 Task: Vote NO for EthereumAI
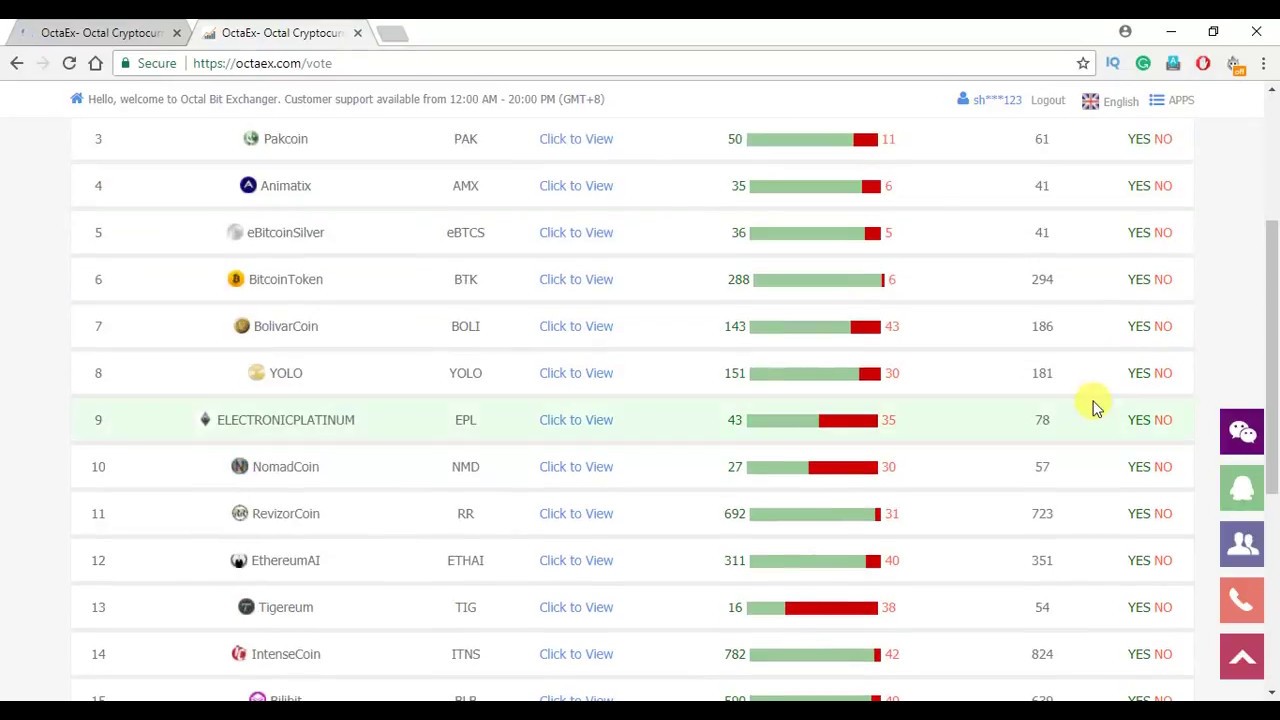tap(1163, 560)
